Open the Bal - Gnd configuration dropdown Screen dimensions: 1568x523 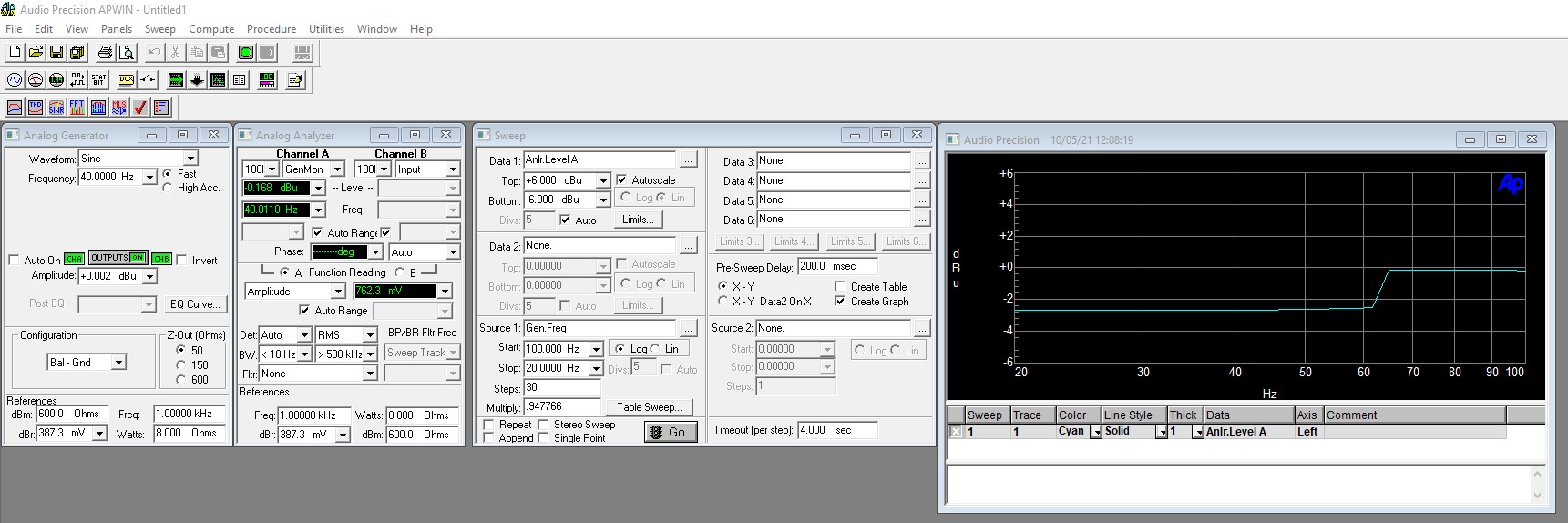(118, 363)
